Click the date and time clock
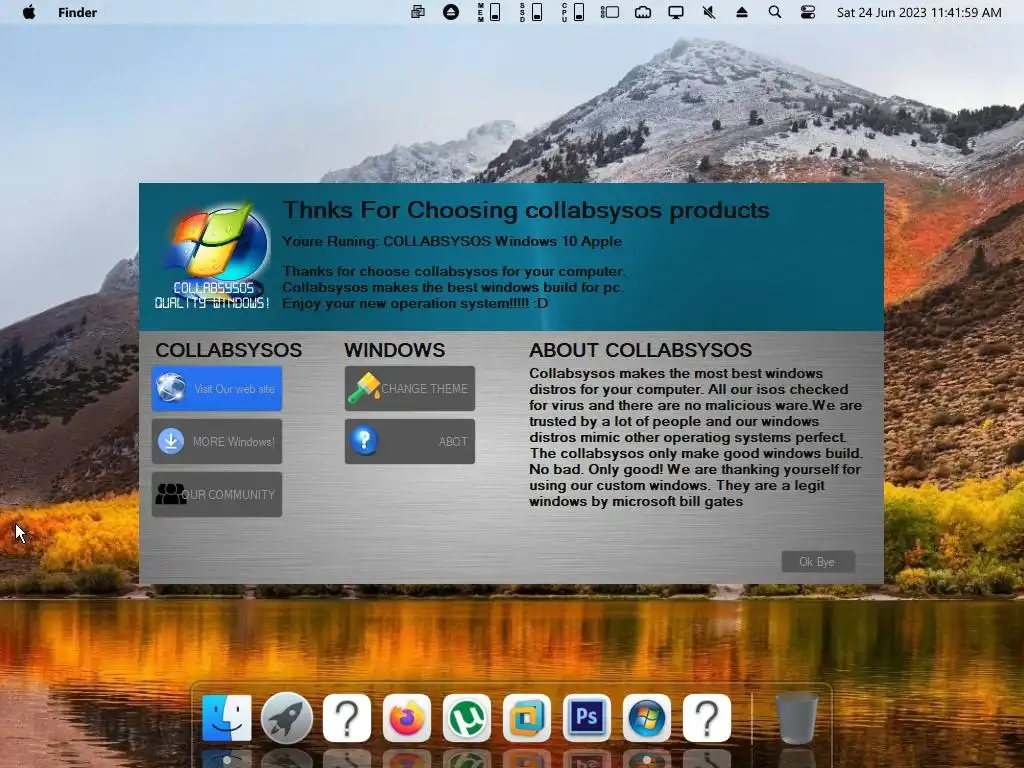The image size is (1024, 768). click(919, 12)
